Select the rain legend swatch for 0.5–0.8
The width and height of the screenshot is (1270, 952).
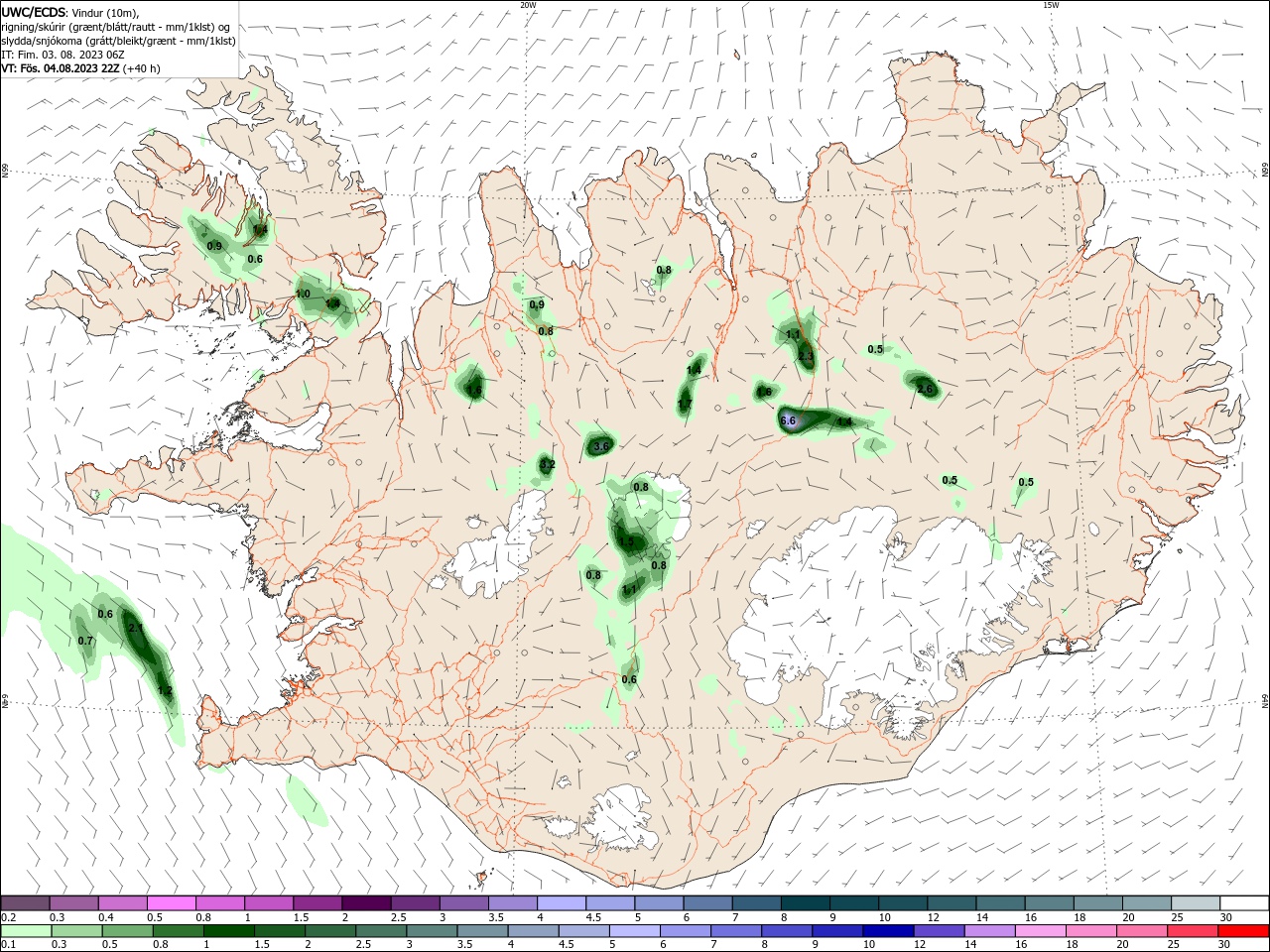128,931
